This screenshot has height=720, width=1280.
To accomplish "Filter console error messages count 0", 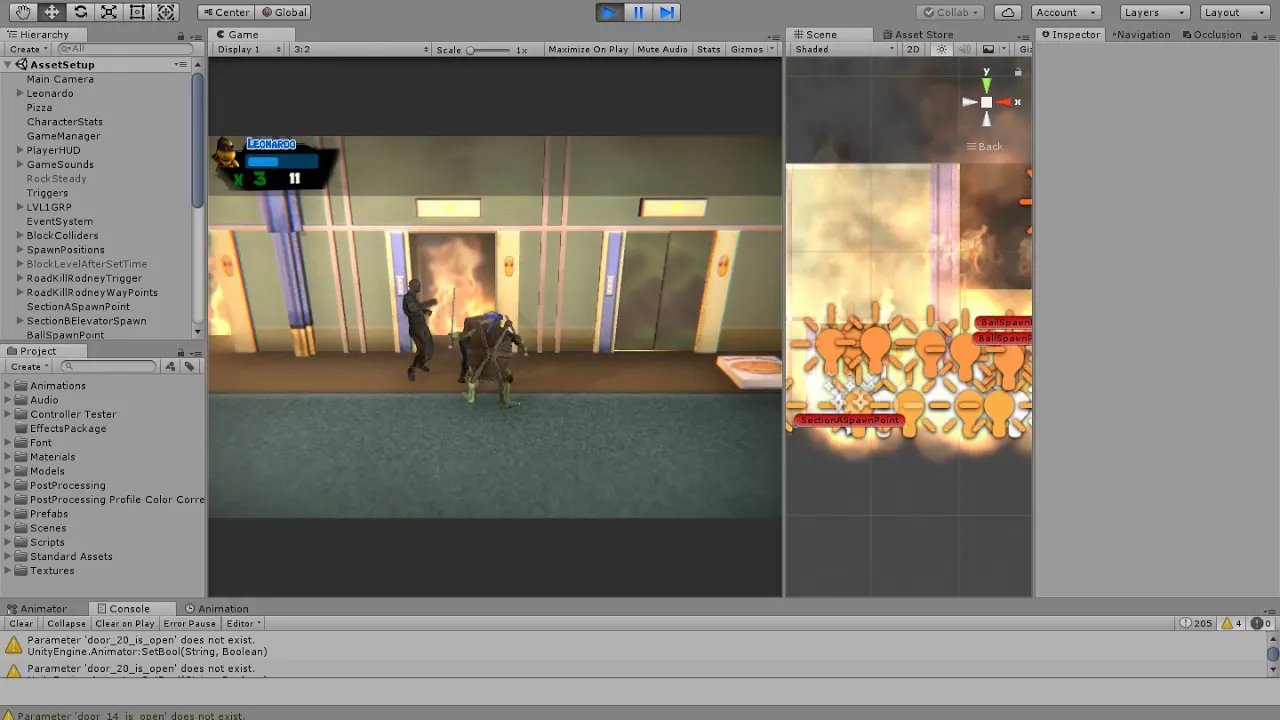I will tap(1260, 623).
